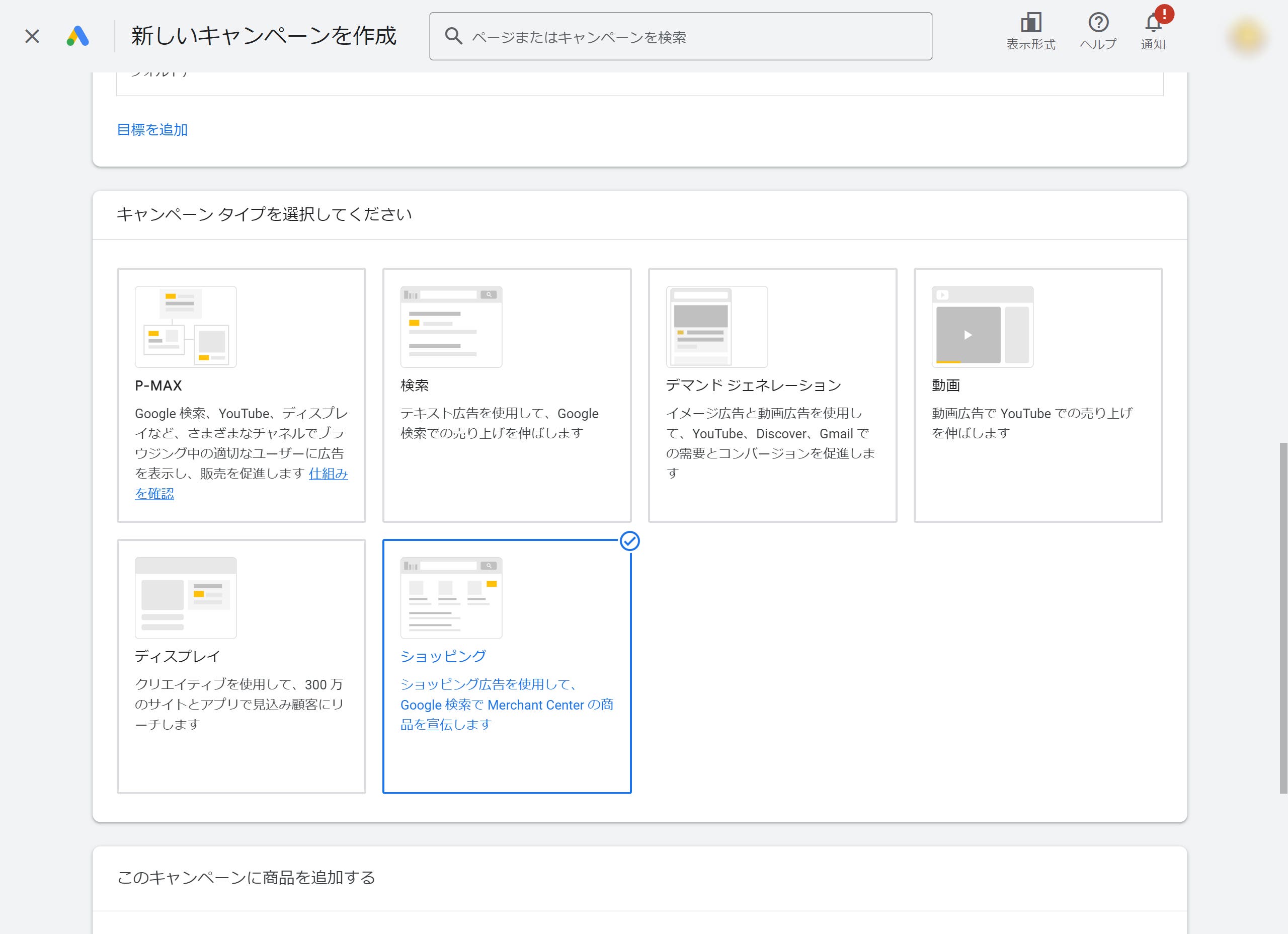Click the selected checkmark on ショッピング card

coord(630,541)
